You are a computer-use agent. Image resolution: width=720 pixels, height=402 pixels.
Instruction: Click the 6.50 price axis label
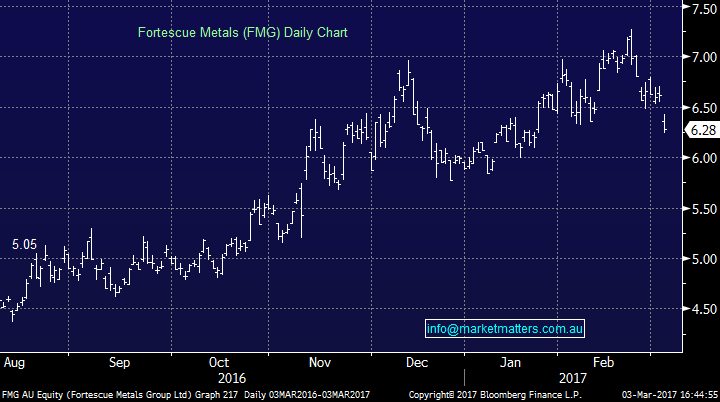(704, 108)
